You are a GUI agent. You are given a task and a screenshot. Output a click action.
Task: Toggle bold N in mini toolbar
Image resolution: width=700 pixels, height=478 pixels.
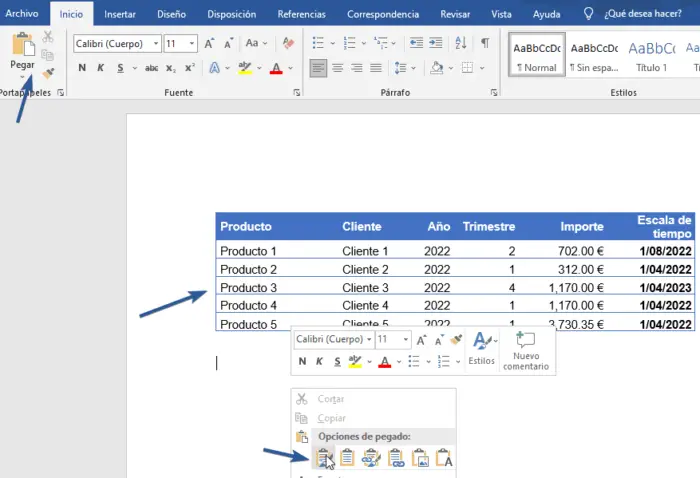coord(302,362)
